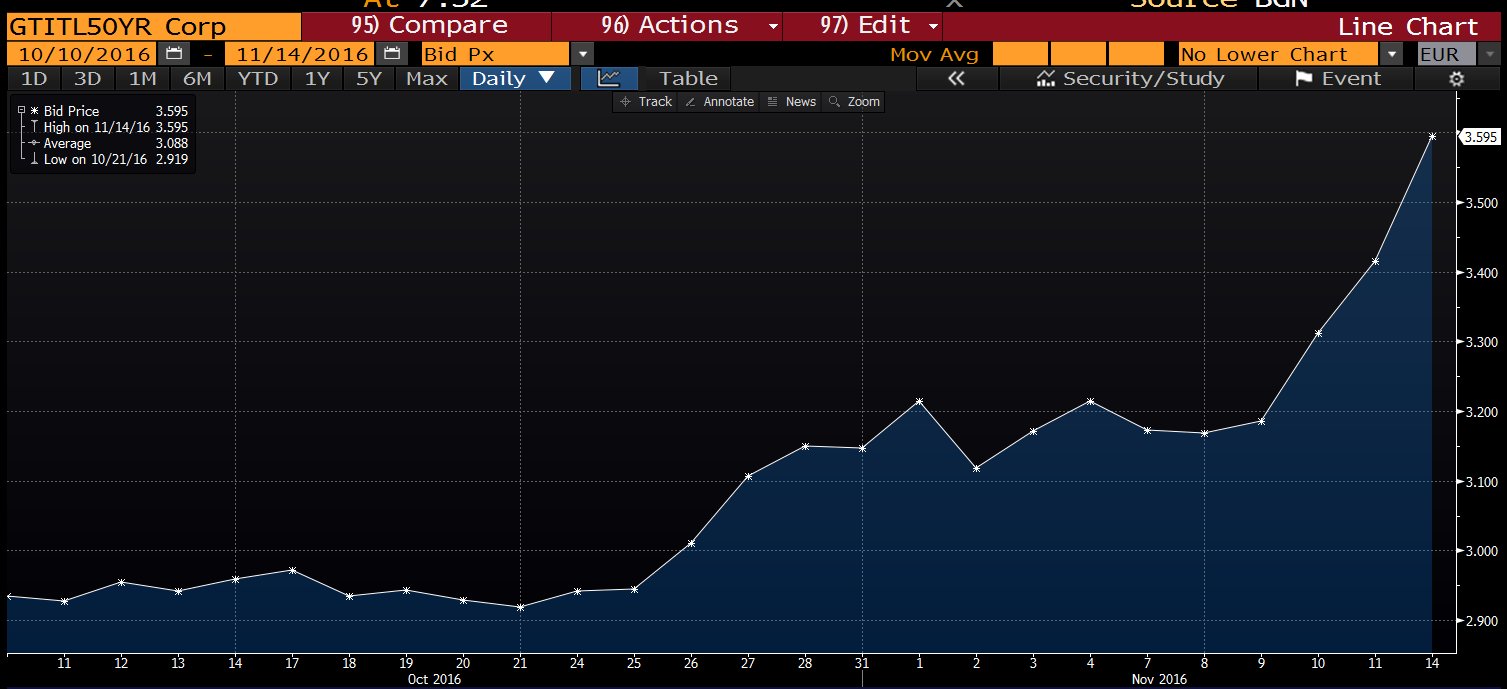Viewport: 1507px width, 689px height.
Task: Click the third Mov Avg input box
Action: pyautogui.click(x=1137, y=54)
